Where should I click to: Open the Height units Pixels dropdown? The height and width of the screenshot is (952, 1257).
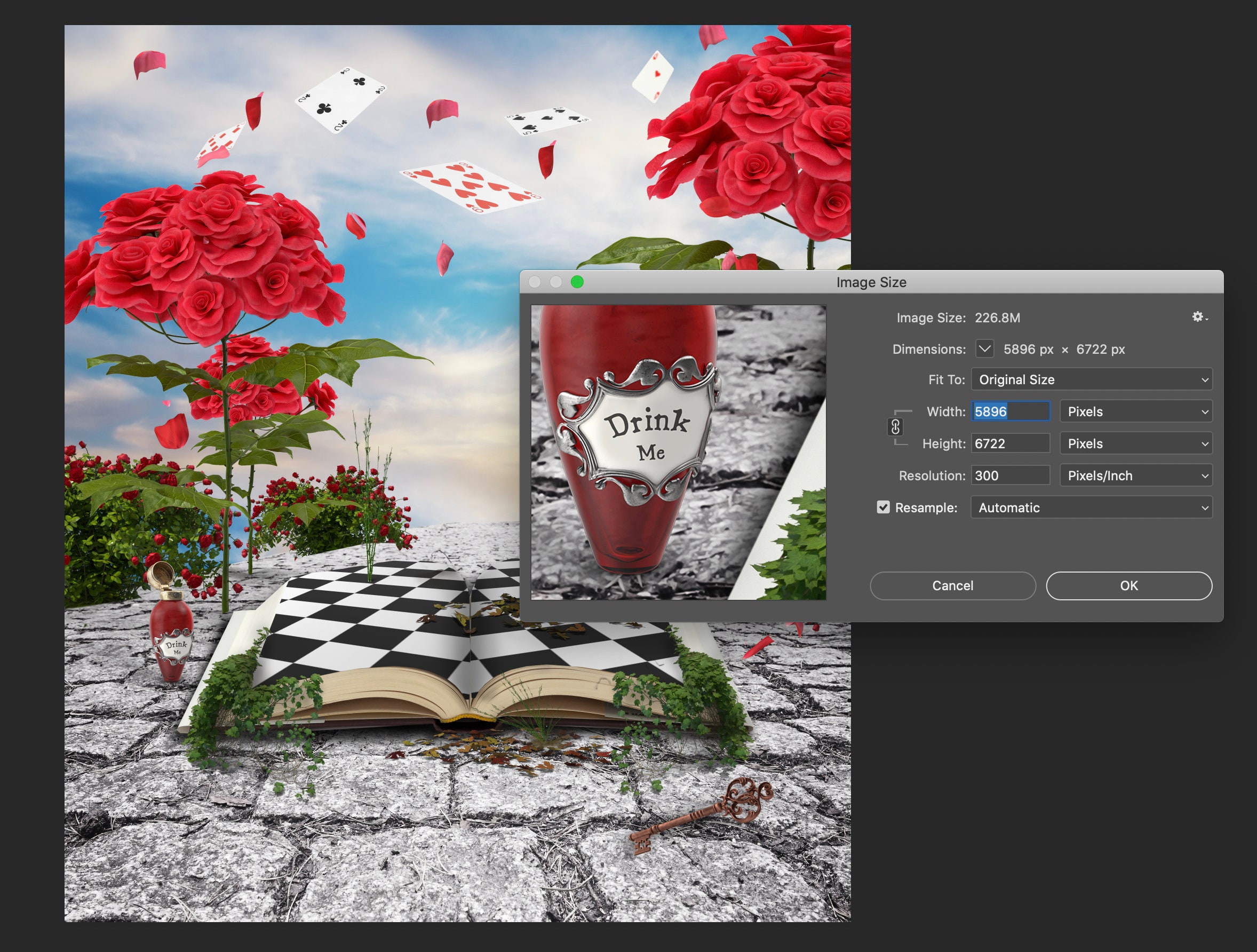(1136, 443)
